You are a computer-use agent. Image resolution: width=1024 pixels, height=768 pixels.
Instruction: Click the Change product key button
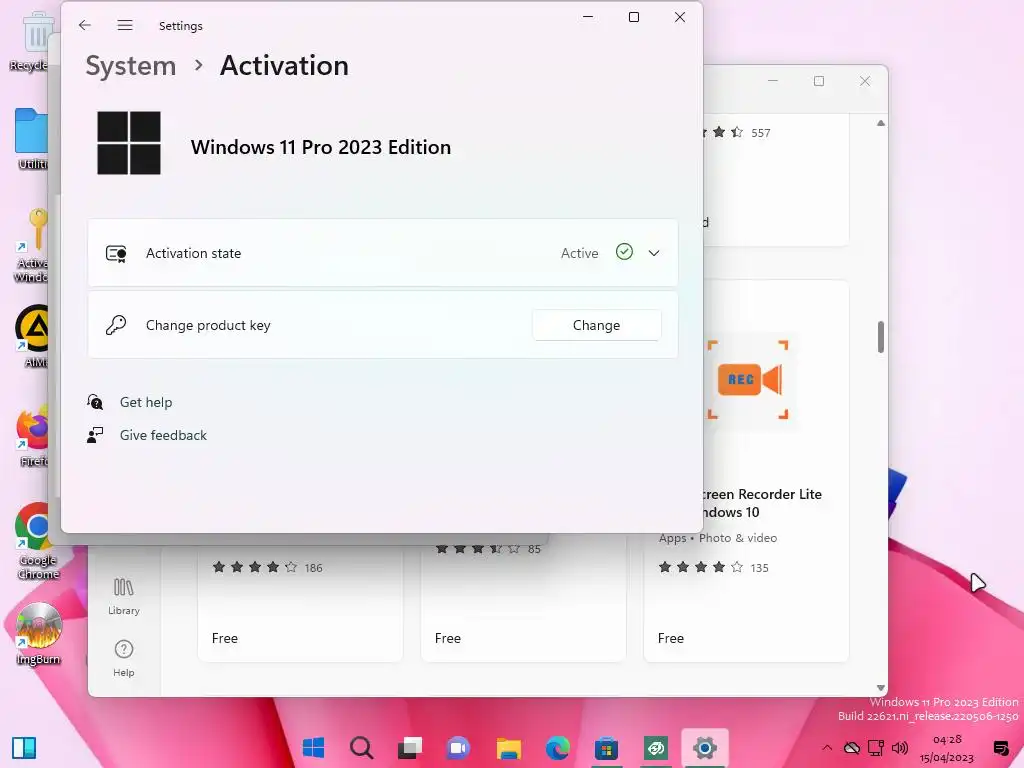coord(596,325)
